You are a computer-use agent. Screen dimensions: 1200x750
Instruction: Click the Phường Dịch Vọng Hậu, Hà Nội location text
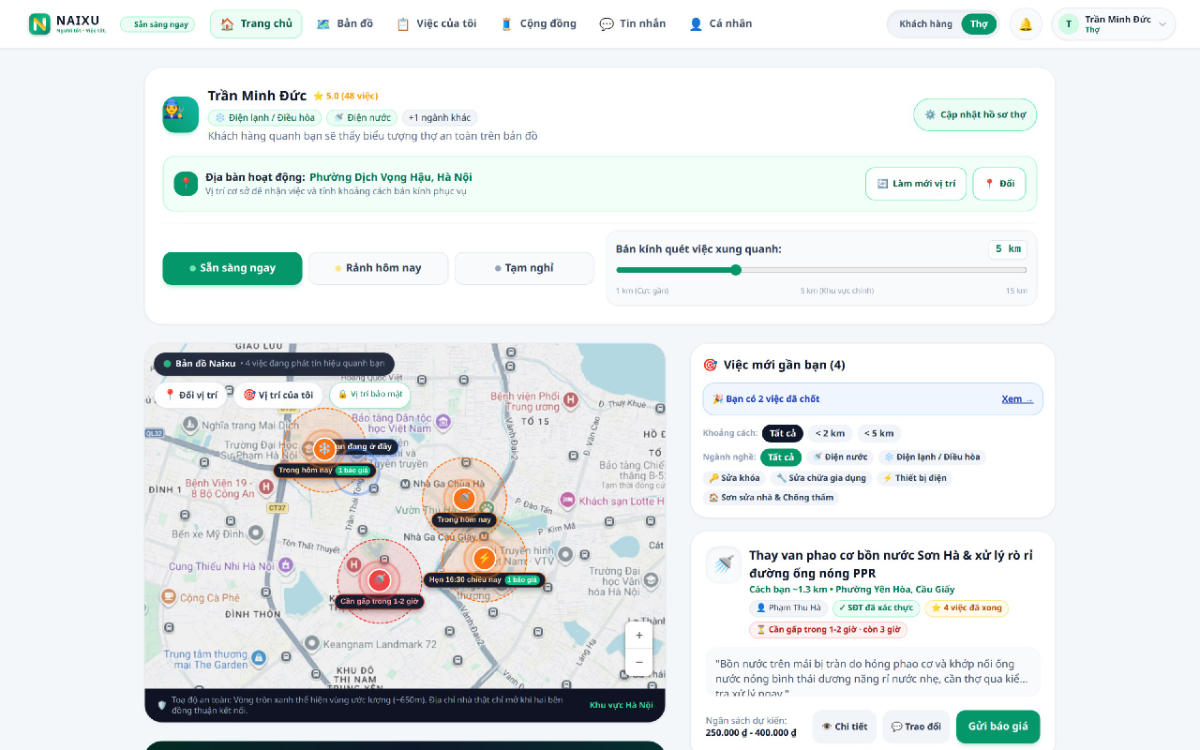pos(391,177)
